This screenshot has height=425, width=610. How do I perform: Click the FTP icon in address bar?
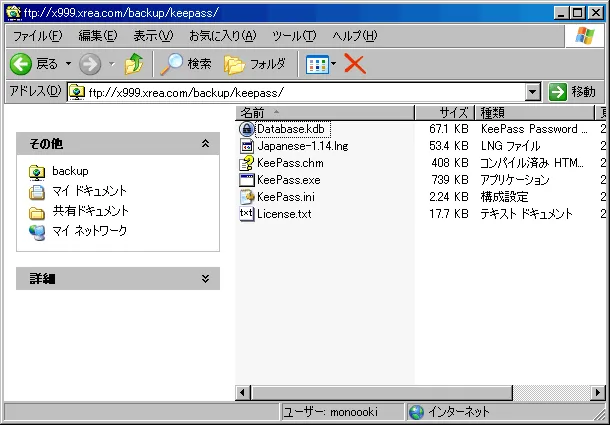[x=77, y=92]
